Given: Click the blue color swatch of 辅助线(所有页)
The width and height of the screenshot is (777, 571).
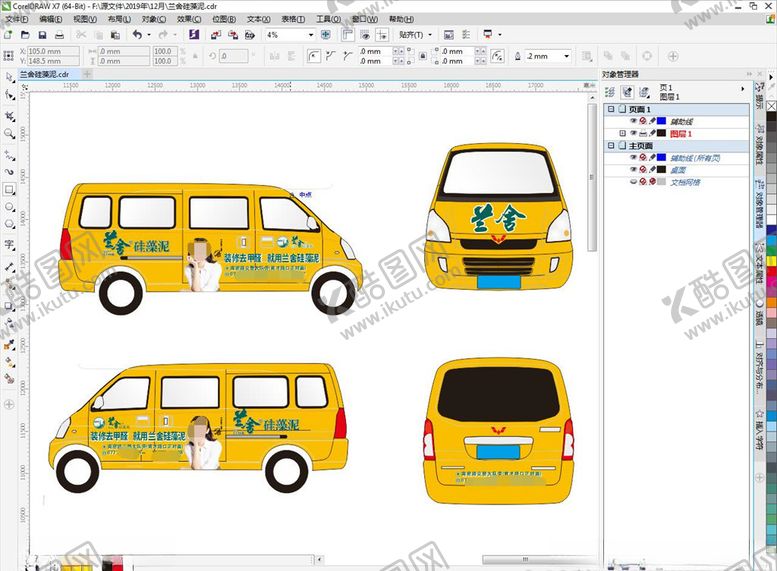Looking at the screenshot, I should [x=662, y=158].
